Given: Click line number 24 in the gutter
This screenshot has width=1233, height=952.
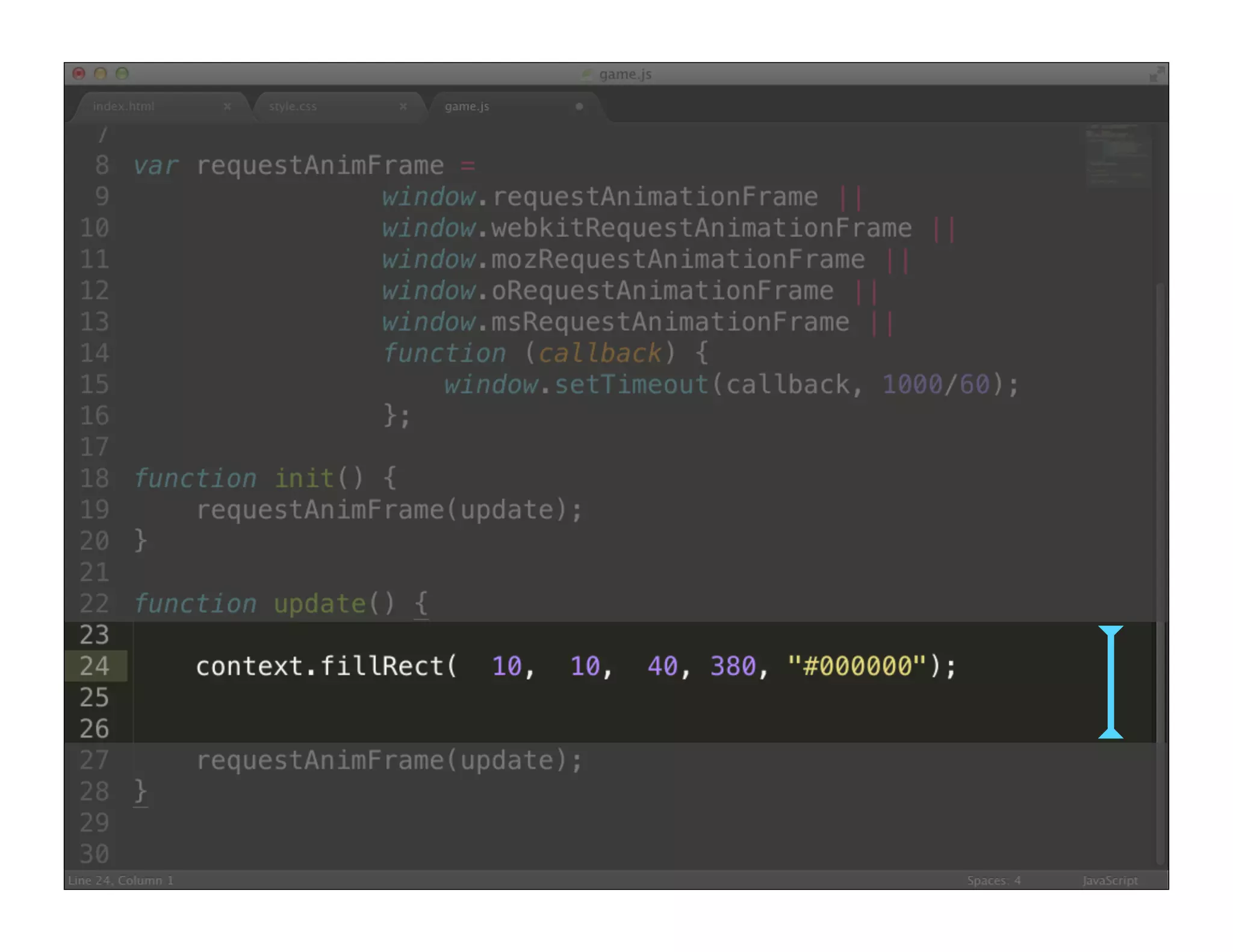Looking at the screenshot, I should 95,666.
